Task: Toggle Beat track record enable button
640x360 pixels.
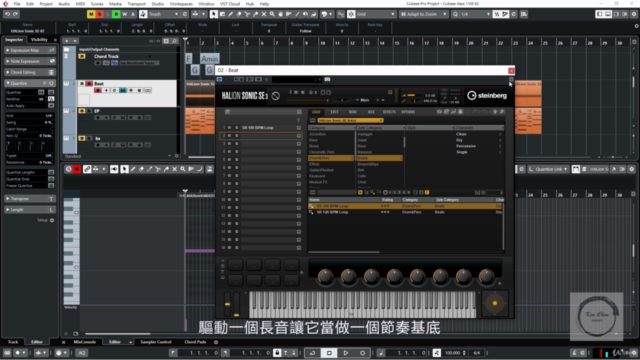Action: tap(98, 90)
